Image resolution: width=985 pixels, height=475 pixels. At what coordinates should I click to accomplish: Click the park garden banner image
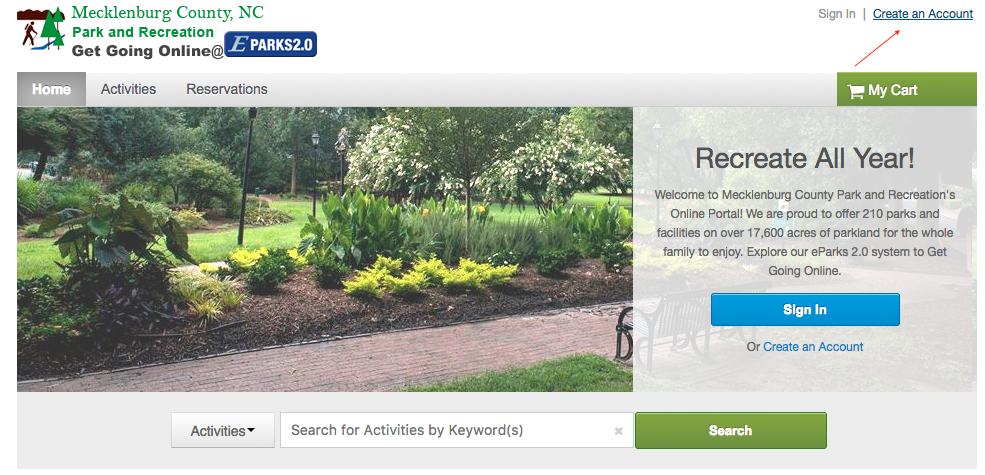(x=325, y=249)
